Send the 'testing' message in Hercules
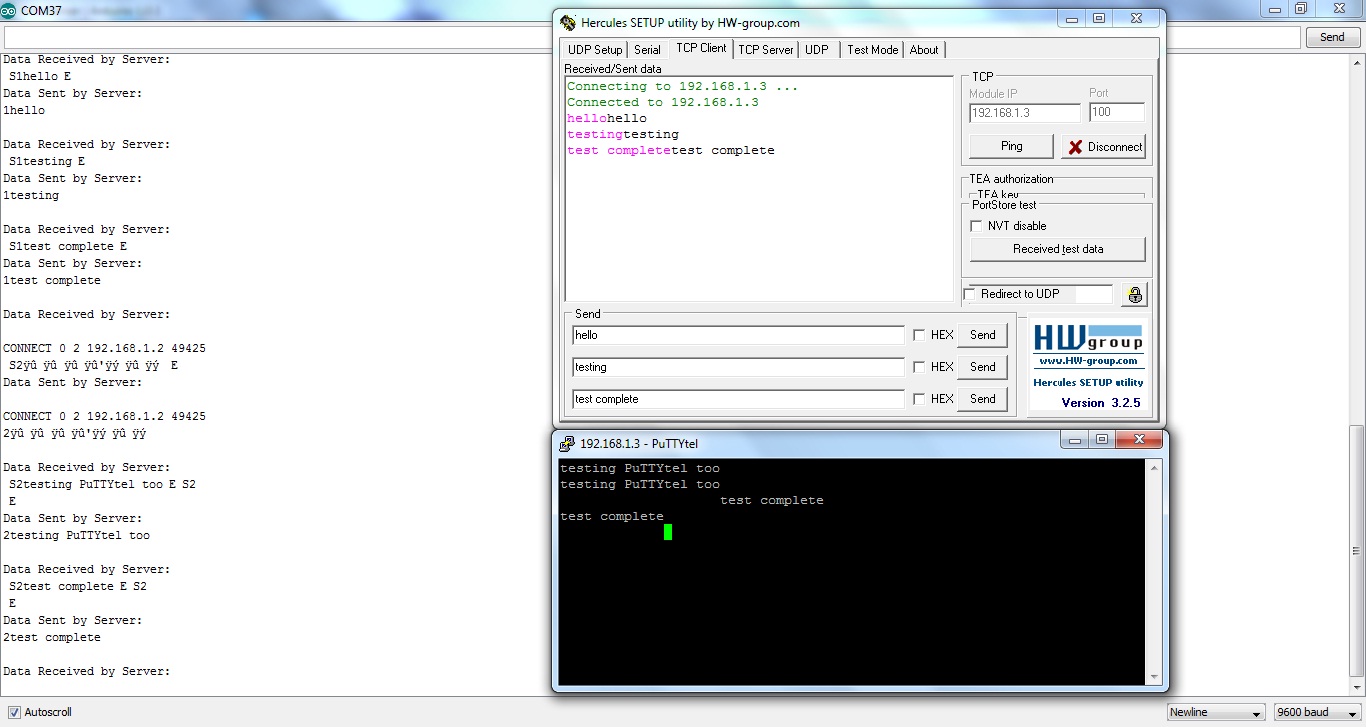Screen dimensions: 1366x727 (982, 367)
